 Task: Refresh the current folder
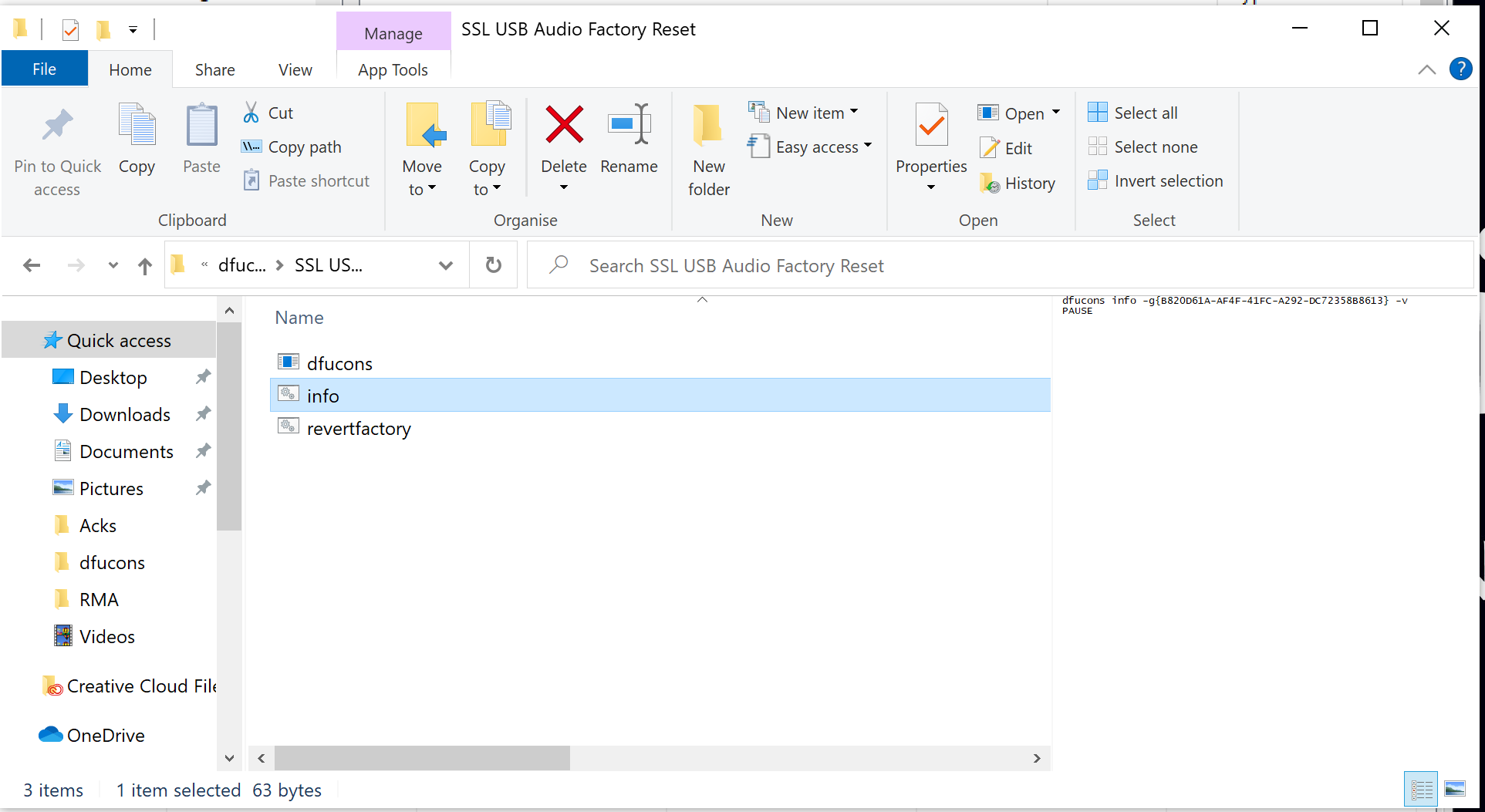coord(494,265)
